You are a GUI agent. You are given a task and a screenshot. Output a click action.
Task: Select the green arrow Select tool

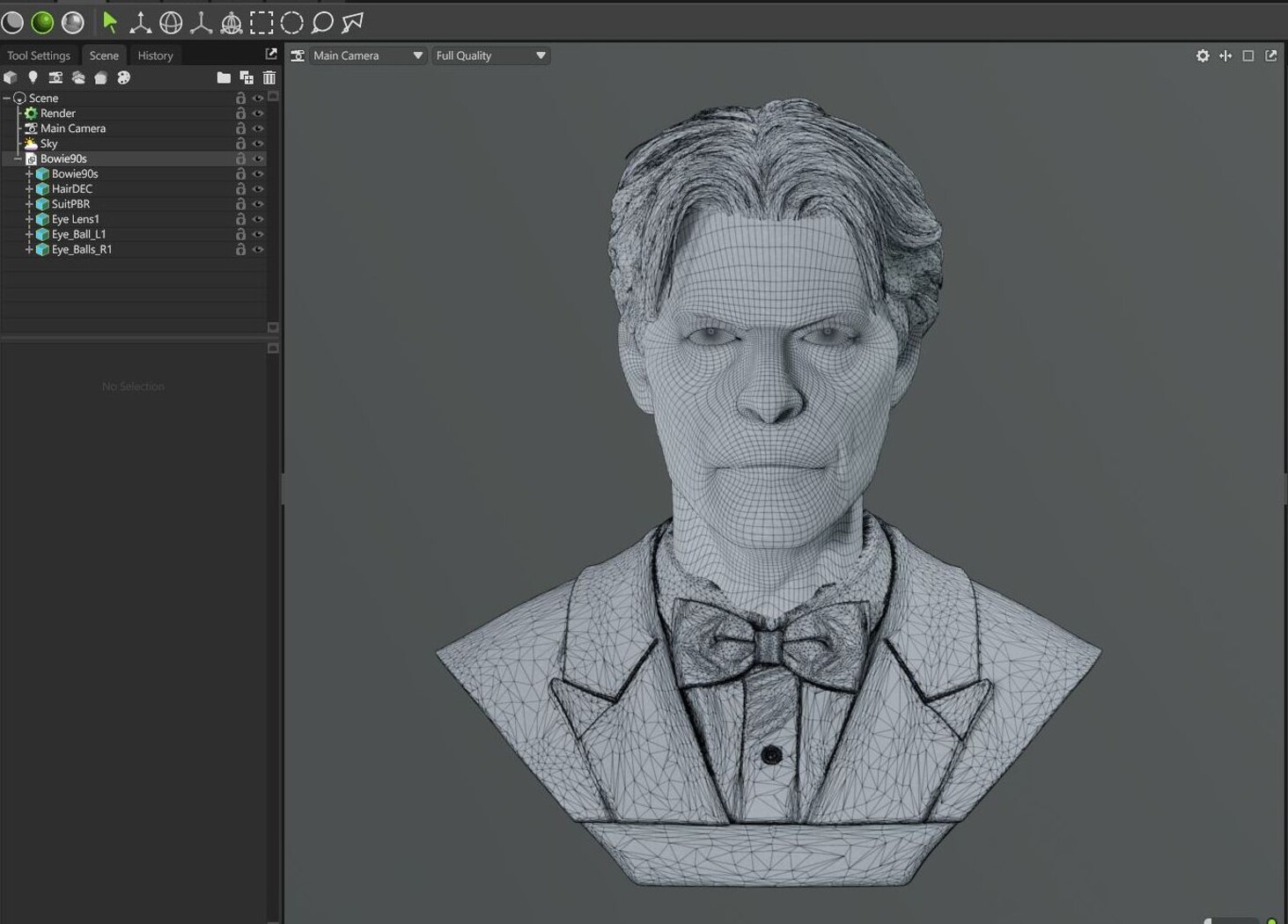click(110, 22)
